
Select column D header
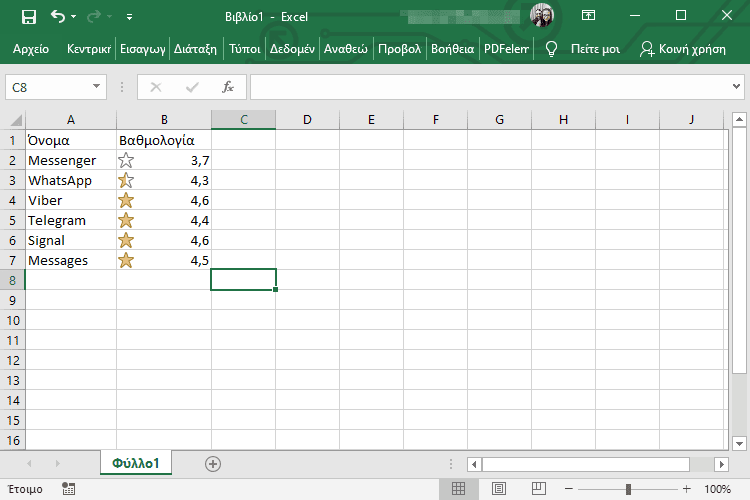pyautogui.click(x=308, y=120)
